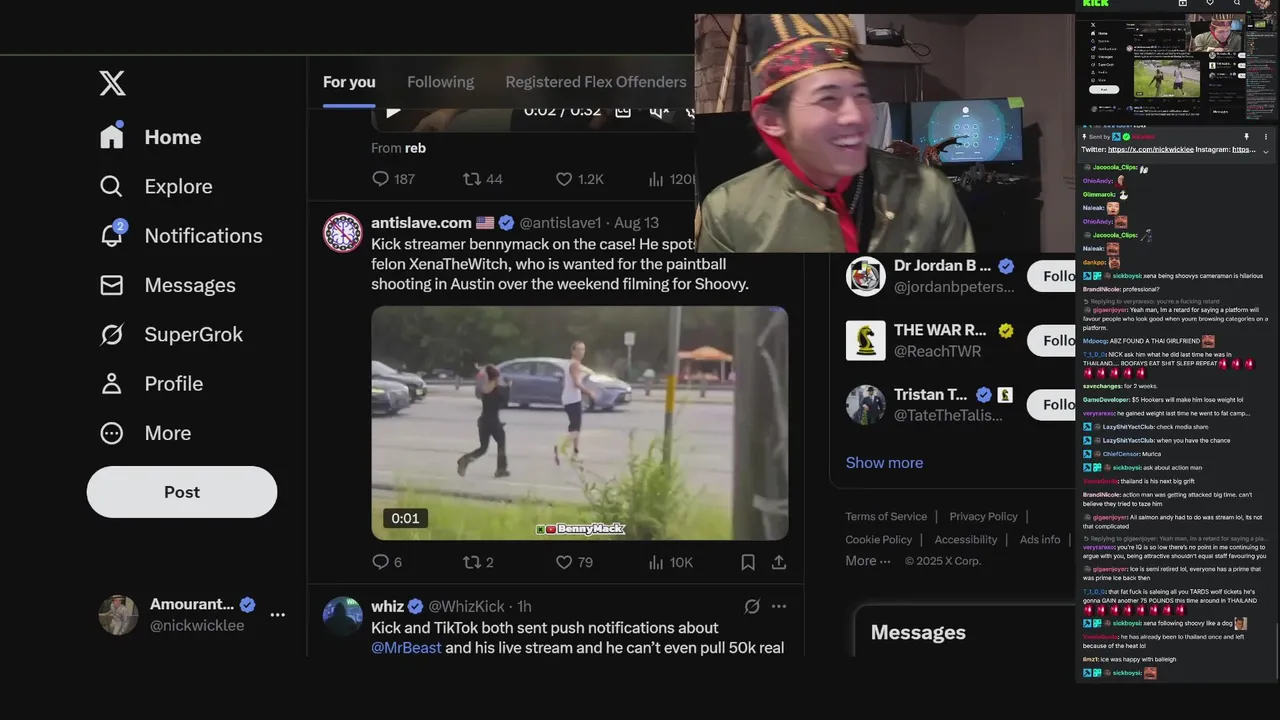Follow Dr Jordan B Peterson
Viewport: 1280px width, 720px height.
[x=1051, y=276]
